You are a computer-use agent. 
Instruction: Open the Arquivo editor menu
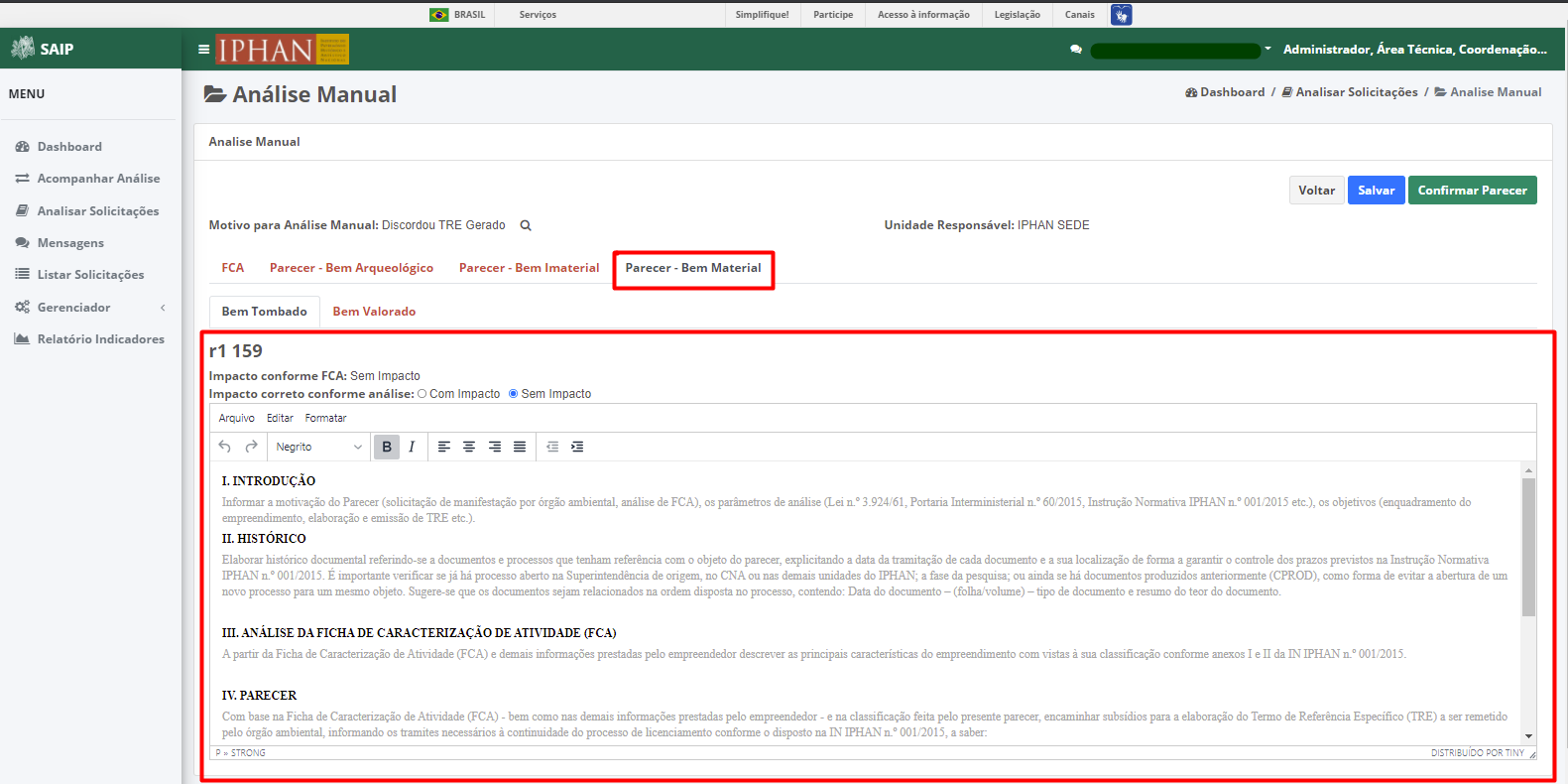point(237,418)
